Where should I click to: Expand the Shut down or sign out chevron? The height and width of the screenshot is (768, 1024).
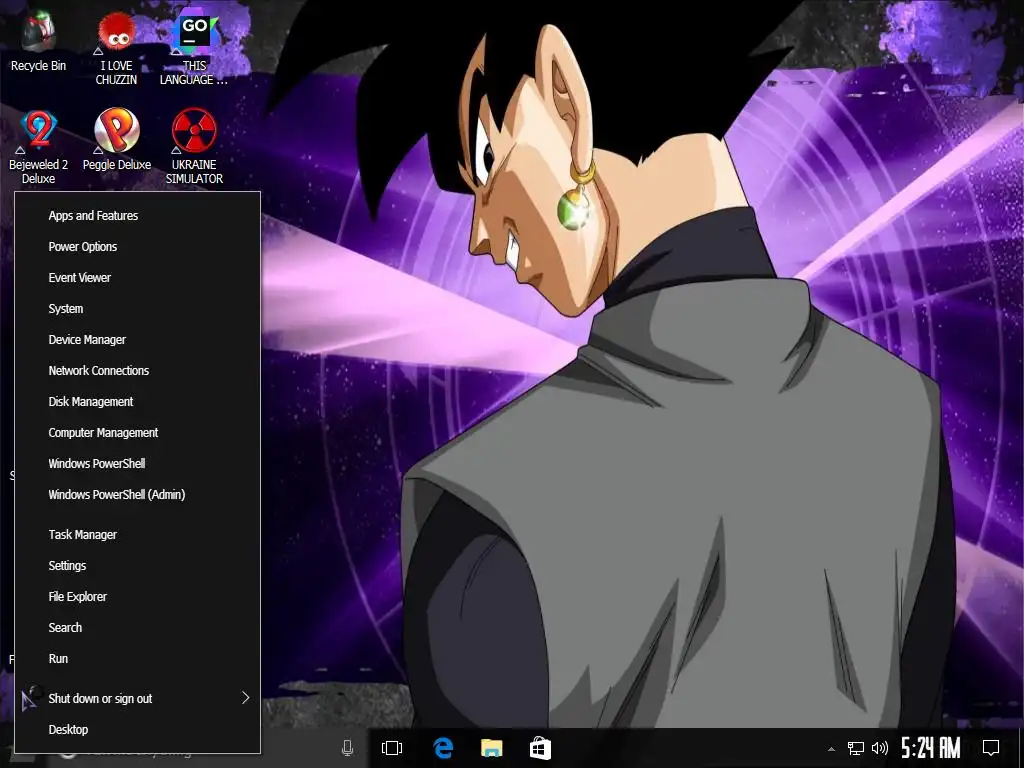(246, 698)
